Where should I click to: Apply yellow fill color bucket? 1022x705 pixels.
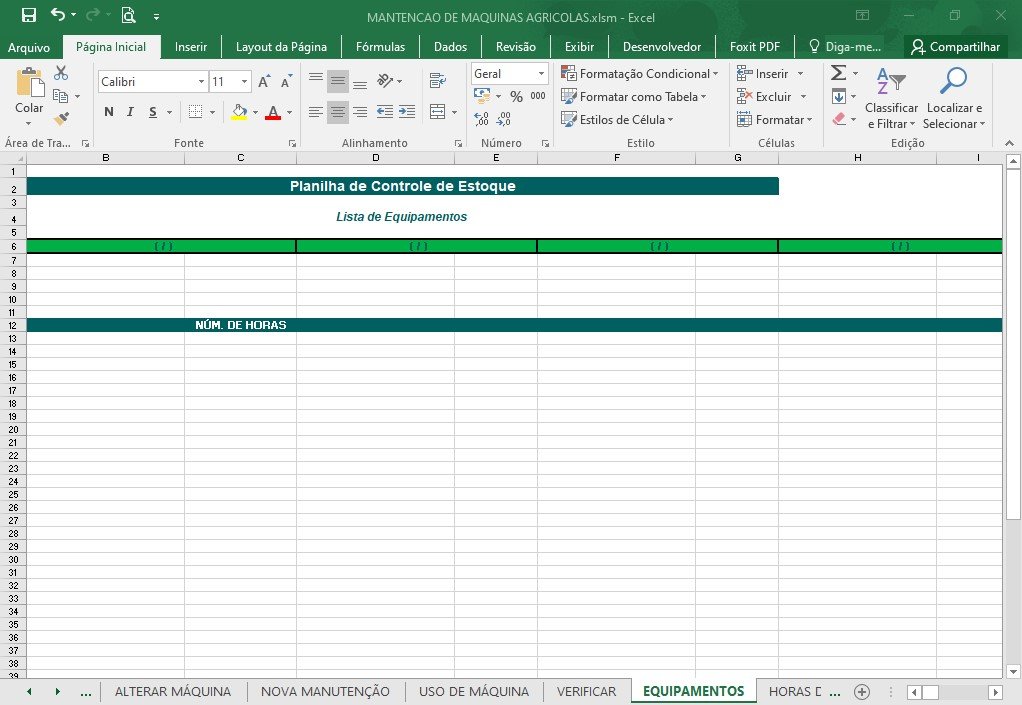click(239, 112)
